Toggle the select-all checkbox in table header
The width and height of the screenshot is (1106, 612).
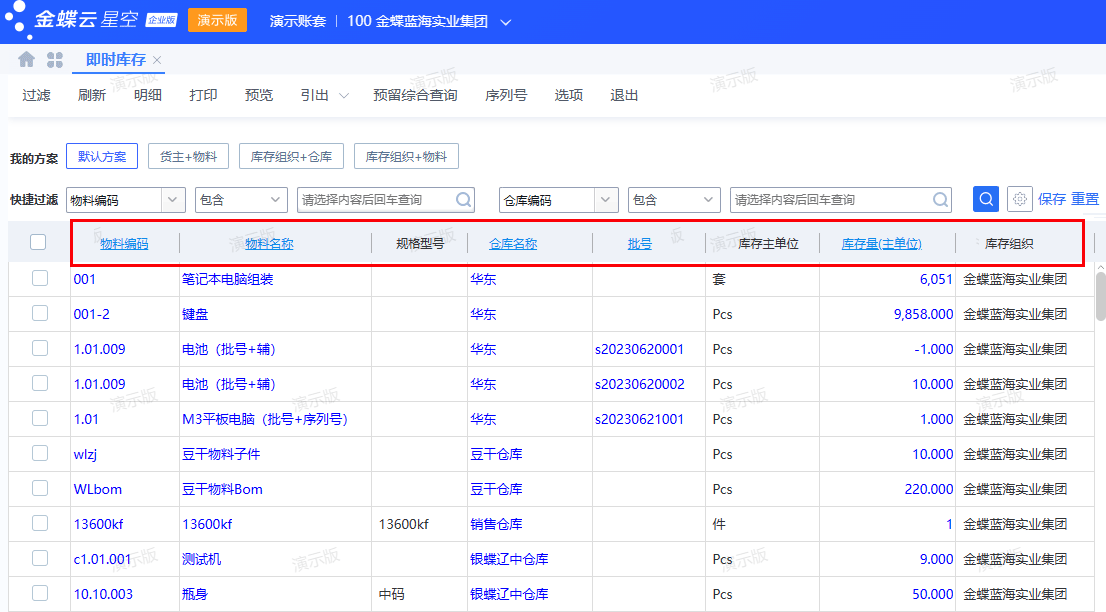point(40,243)
